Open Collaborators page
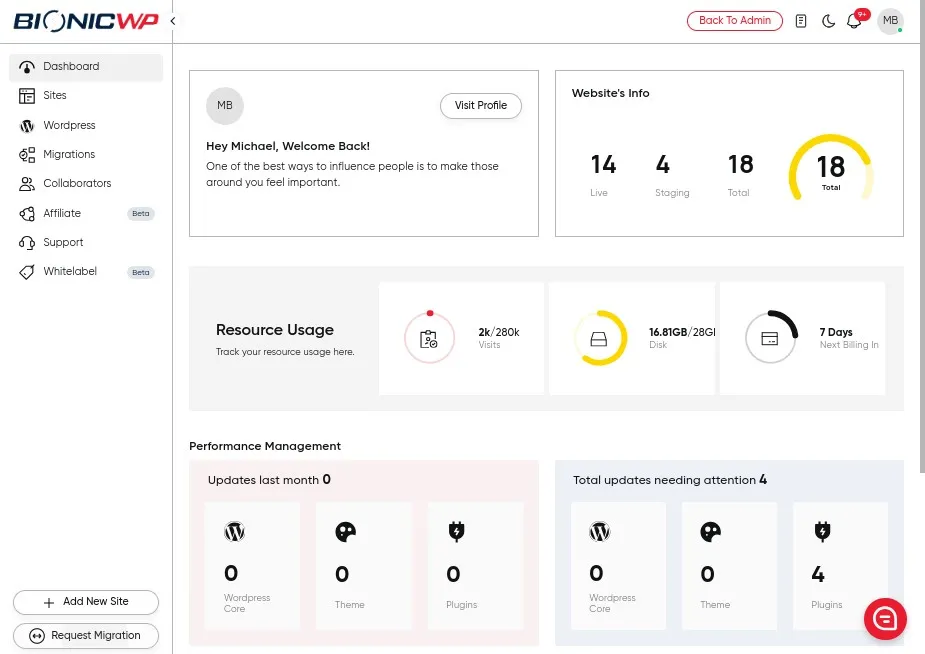This screenshot has width=925, height=654. pyautogui.click(x=86, y=183)
